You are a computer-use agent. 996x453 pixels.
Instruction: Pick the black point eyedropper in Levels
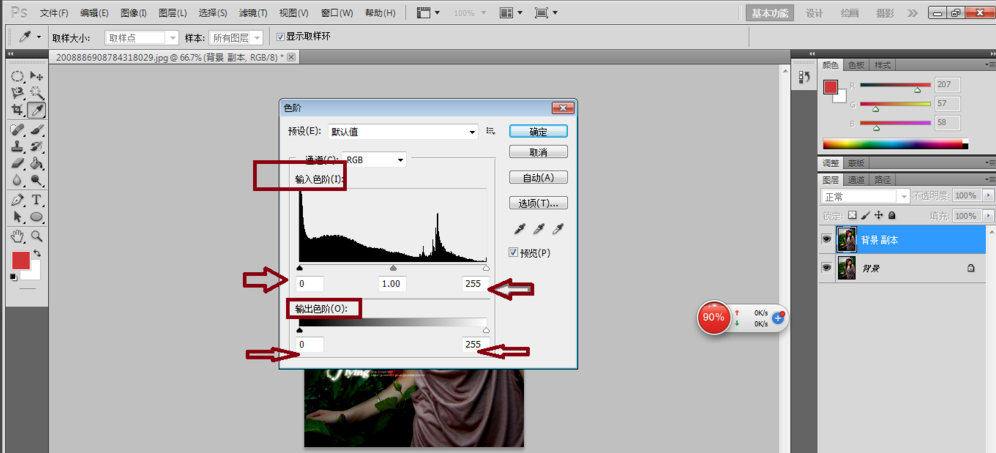519,229
